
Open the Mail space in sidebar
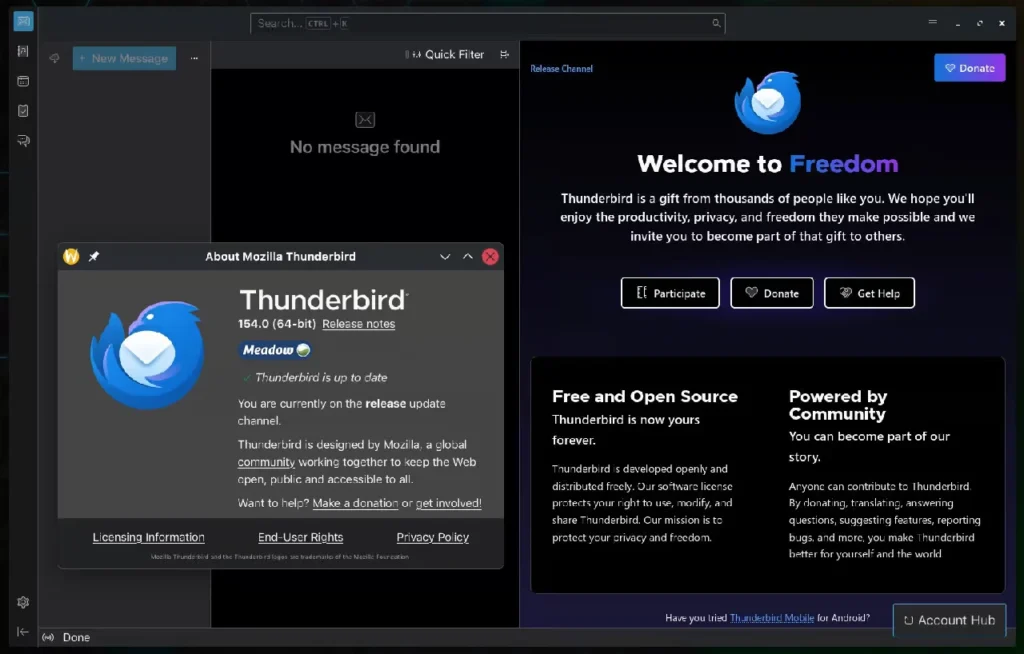click(23, 22)
